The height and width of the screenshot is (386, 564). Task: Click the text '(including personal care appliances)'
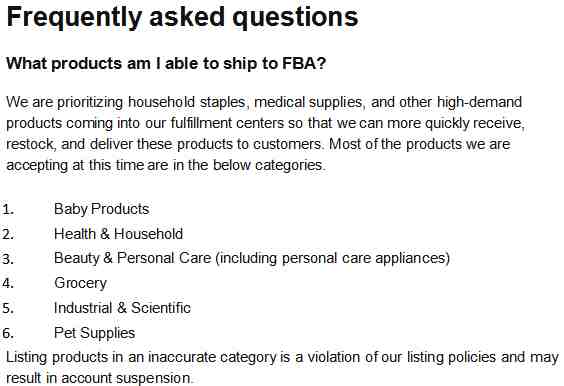point(333,258)
